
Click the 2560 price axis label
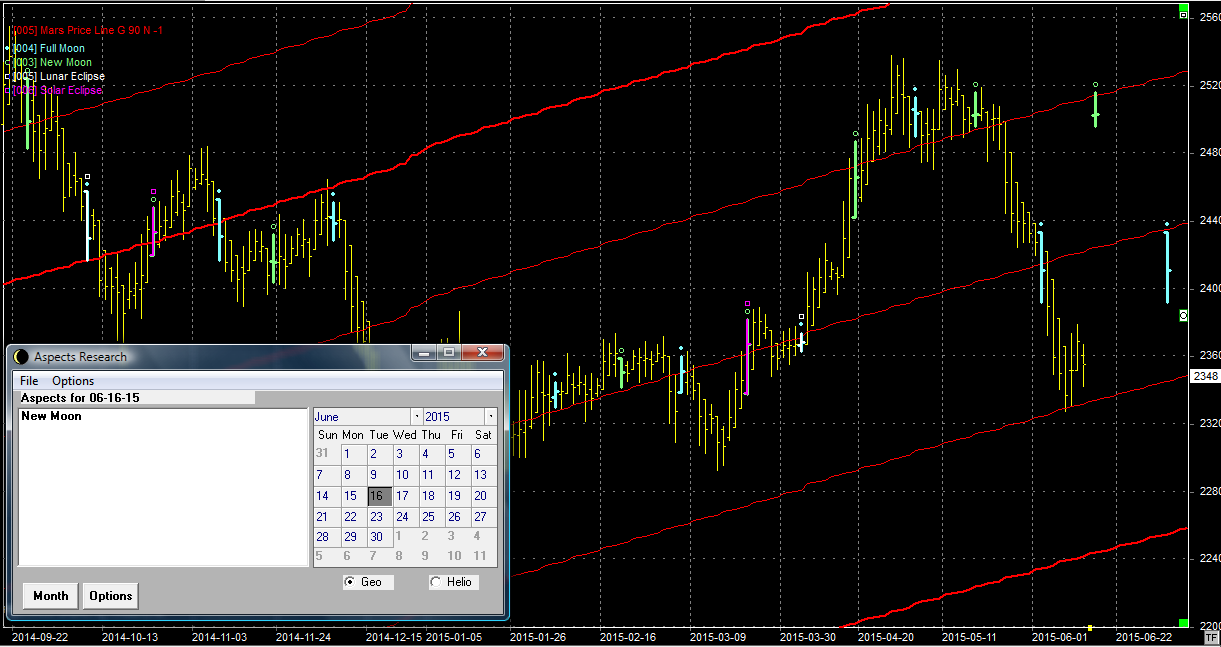(1208, 19)
